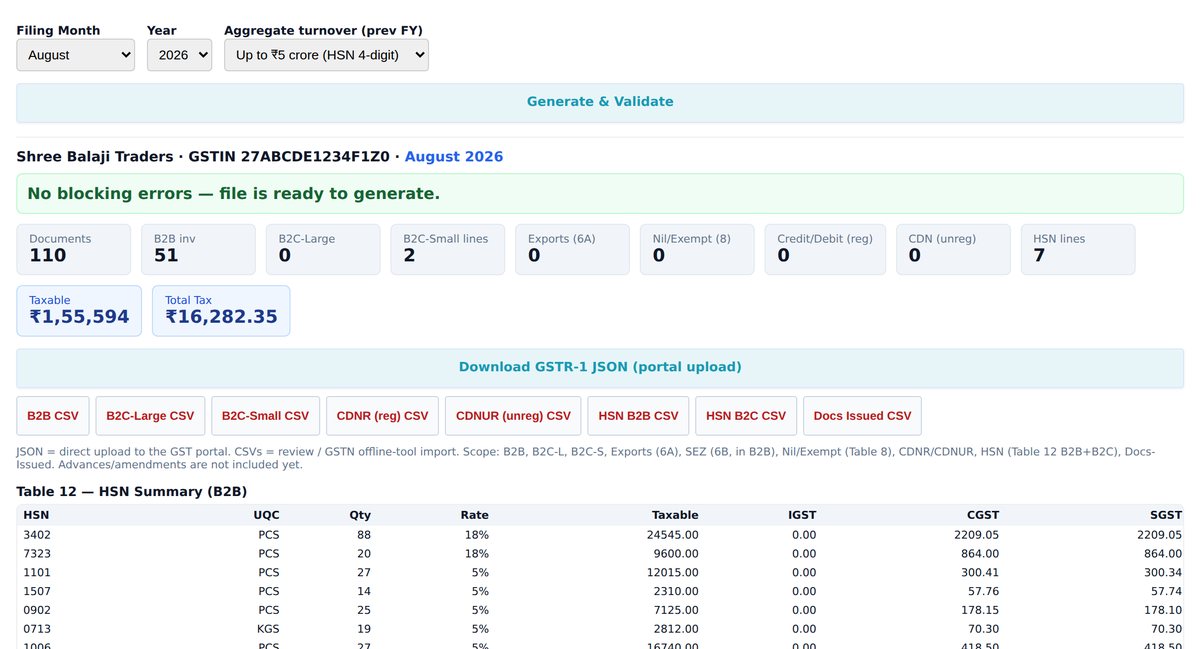Screen dimensions: 1200x649
Task: Select HSN code 7323 cell
Action: [37, 554]
